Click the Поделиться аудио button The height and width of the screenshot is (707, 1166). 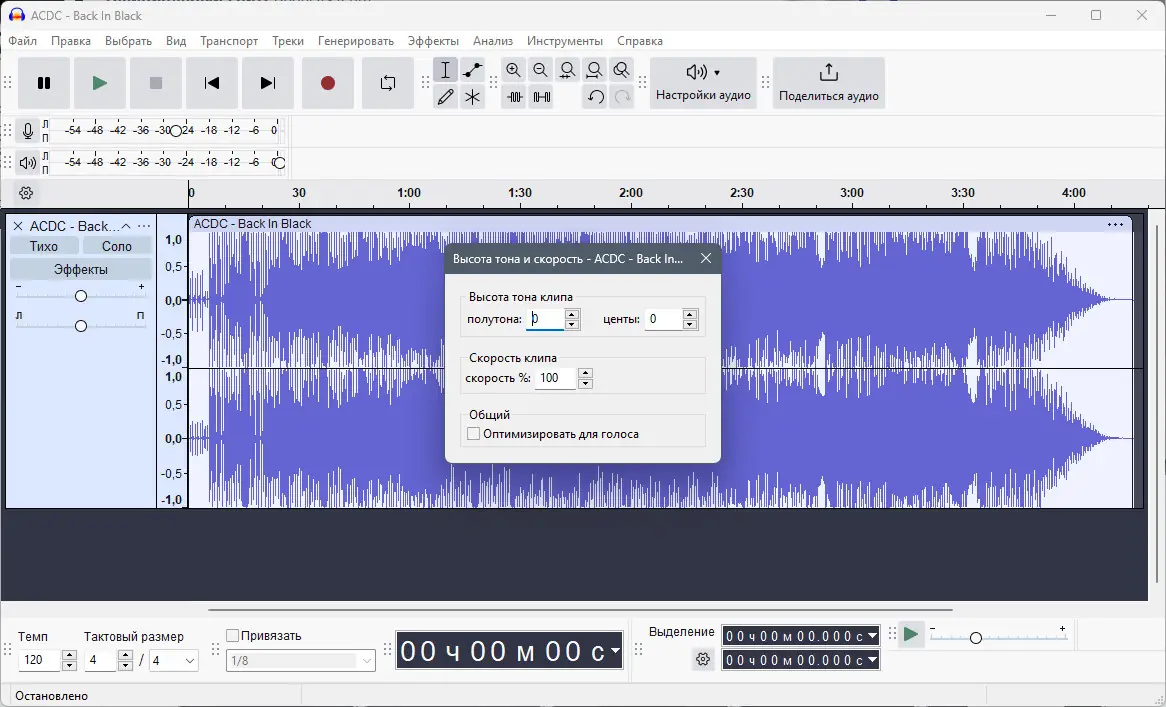point(828,83)
